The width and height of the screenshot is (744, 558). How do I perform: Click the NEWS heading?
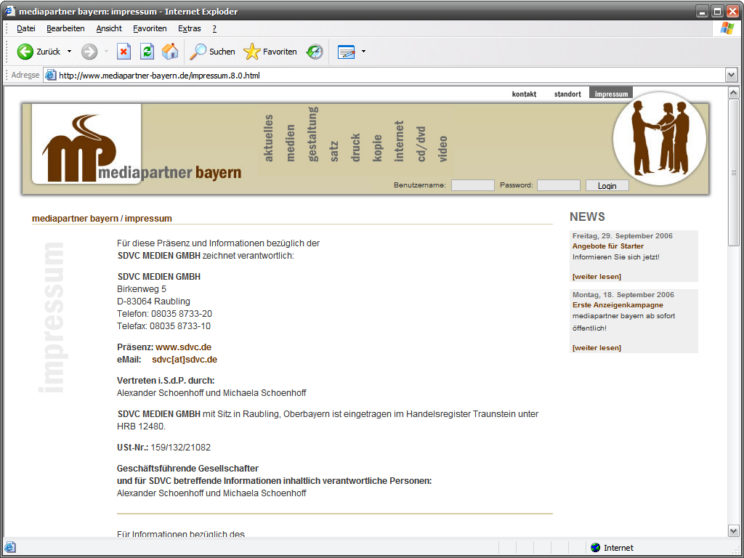[x=587, y=217]
